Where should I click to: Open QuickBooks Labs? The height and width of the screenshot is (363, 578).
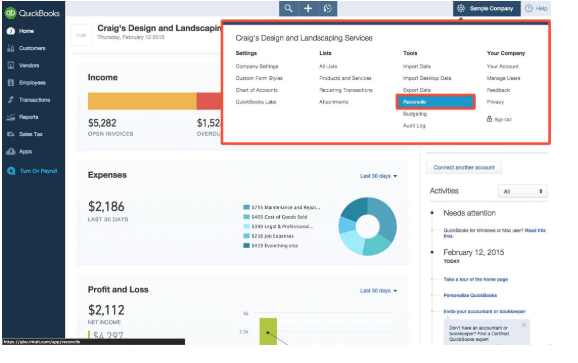pos(256,102)
